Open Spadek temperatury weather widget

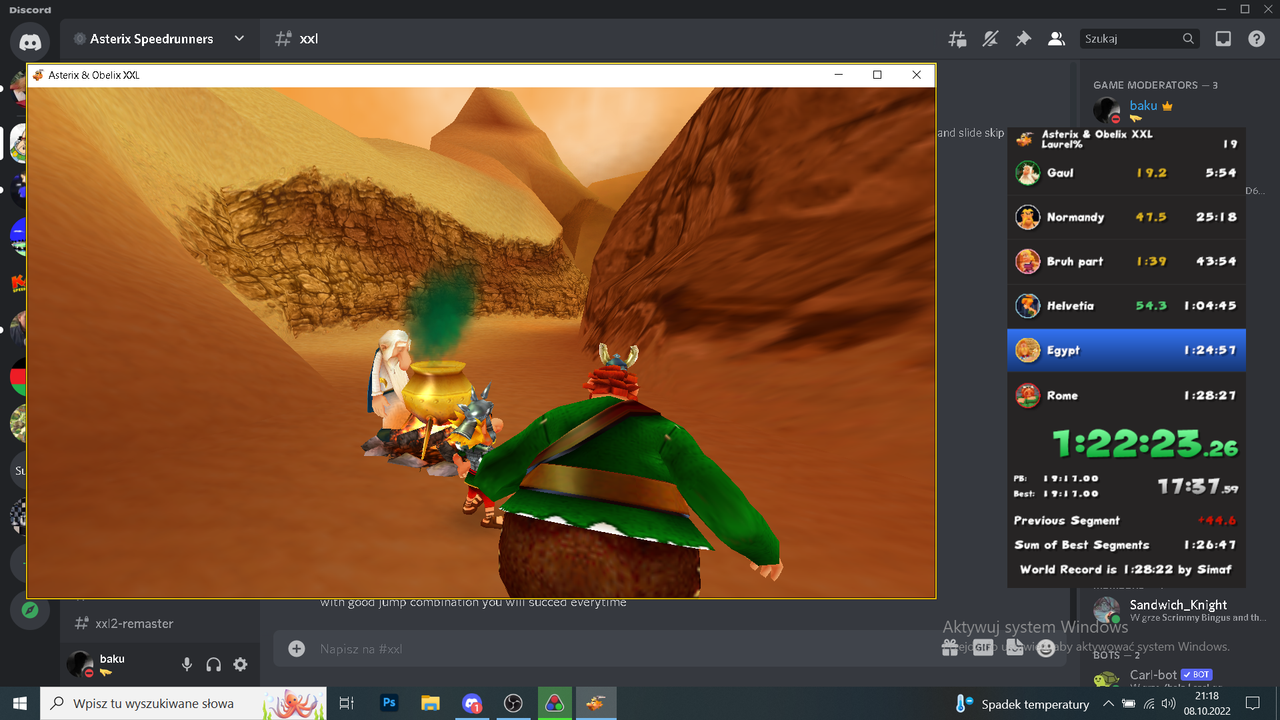point(1022,704)
